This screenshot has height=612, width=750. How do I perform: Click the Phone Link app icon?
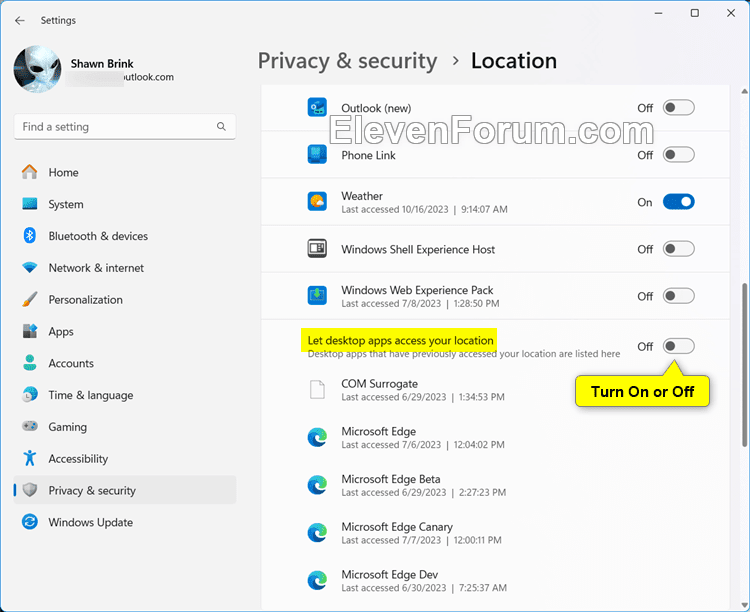click(317, 155)
